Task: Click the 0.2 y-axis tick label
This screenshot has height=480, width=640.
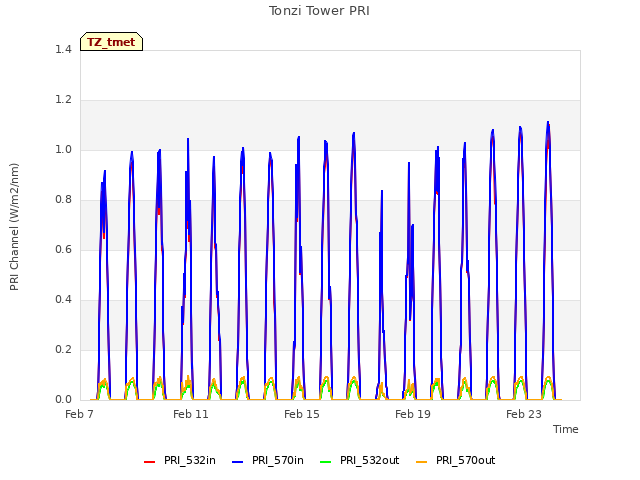Action: (x=63, y=349)
